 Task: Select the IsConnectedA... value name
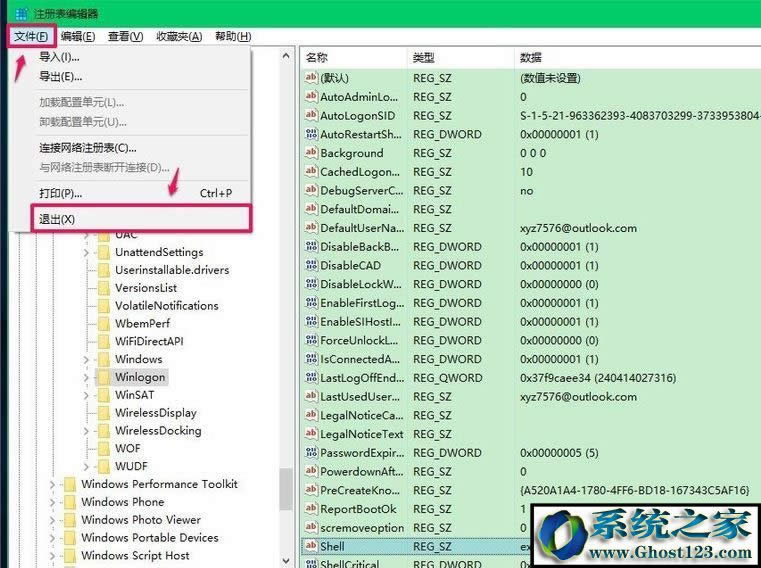click(x=360, y=359)
